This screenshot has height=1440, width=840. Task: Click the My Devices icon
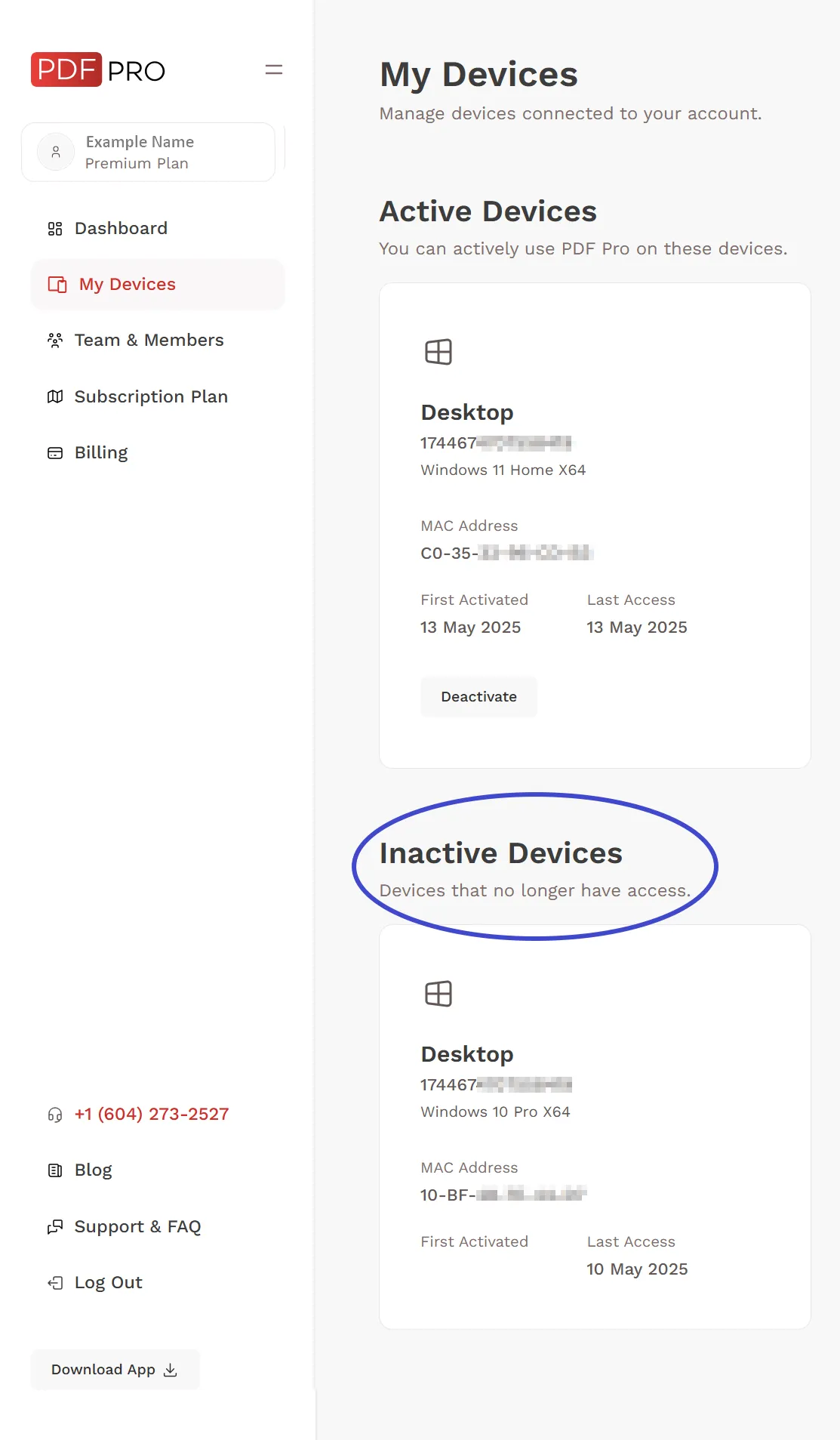coord(57,285)
